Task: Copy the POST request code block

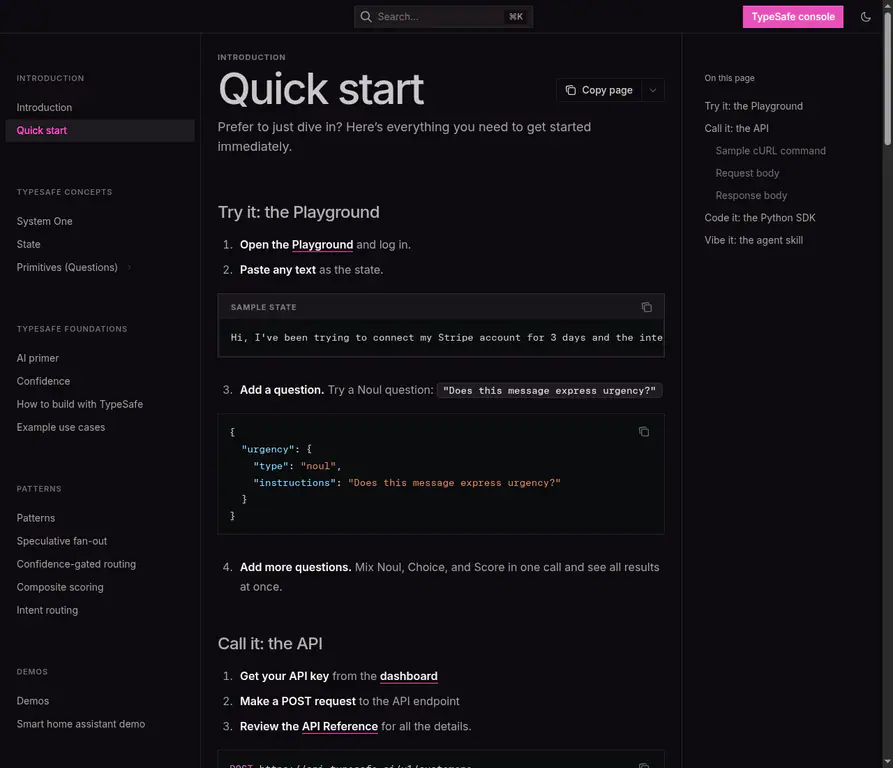Action: (644, 765)
